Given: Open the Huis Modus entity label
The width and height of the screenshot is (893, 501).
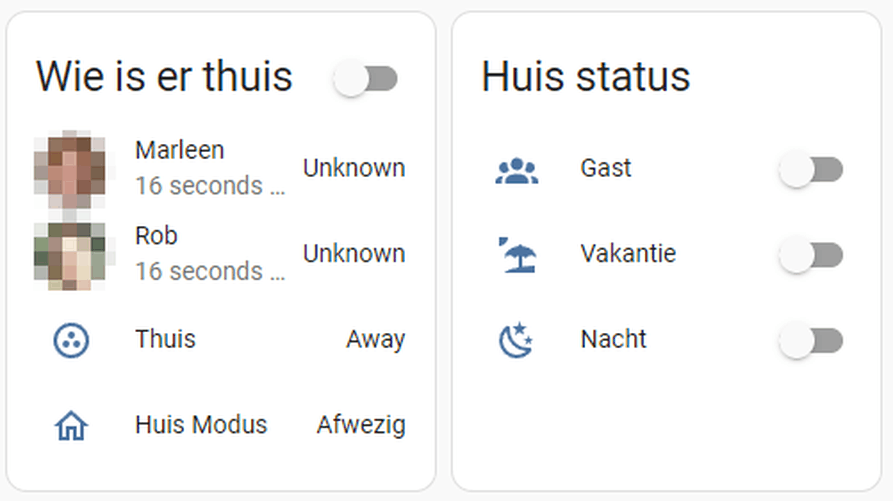Looking at the screenshot, I should click(201, 425).
